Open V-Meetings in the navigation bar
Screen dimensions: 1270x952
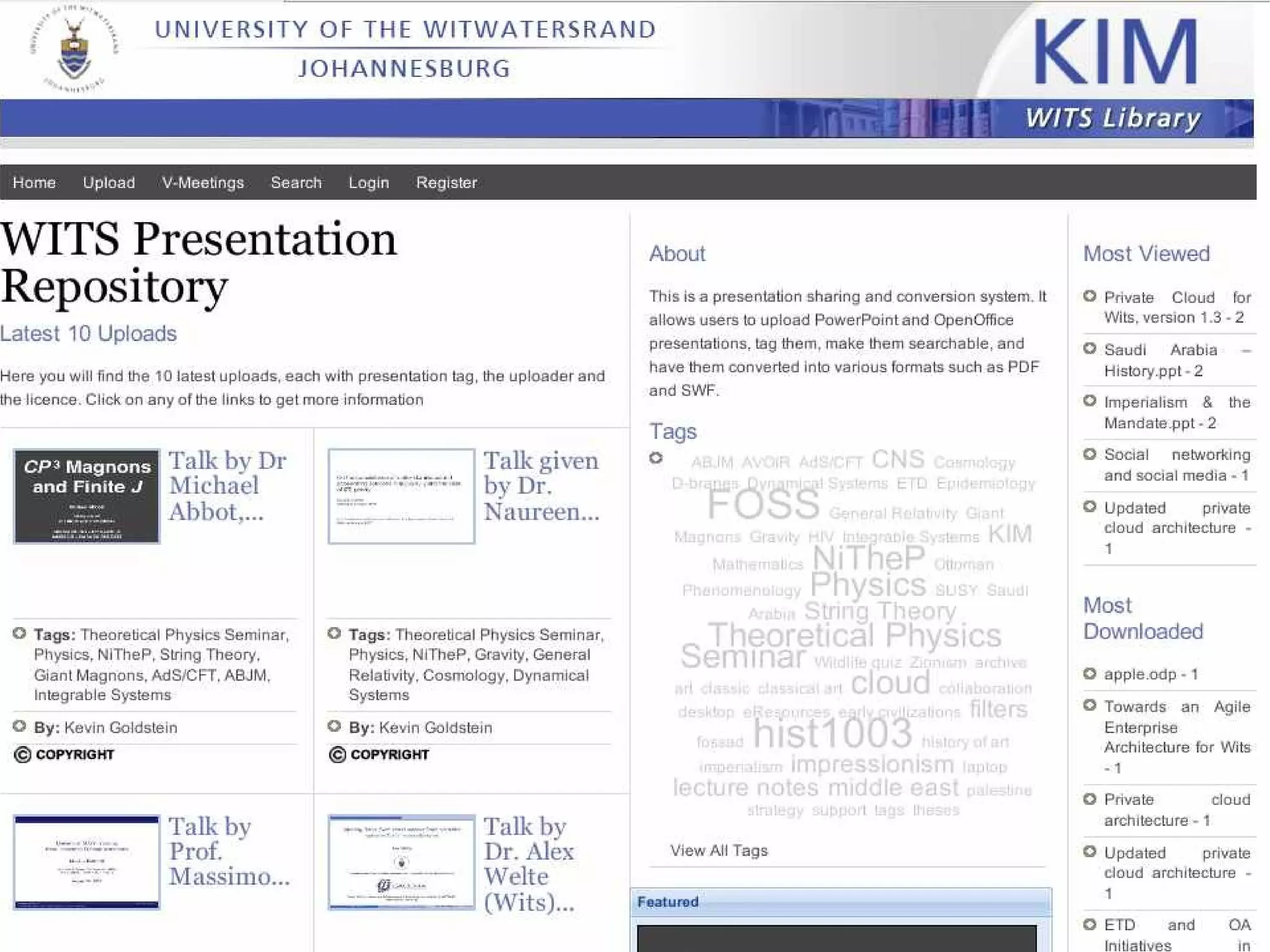pos(203,183)
